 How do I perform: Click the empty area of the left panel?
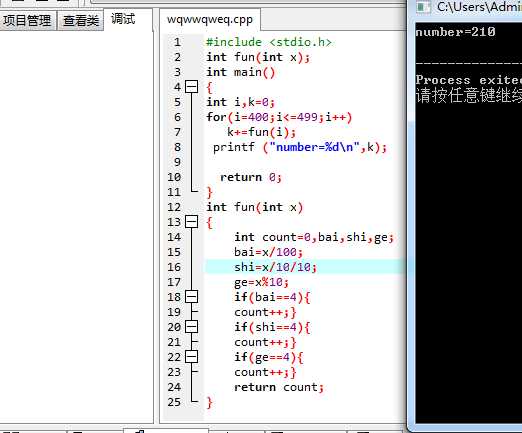76,227
